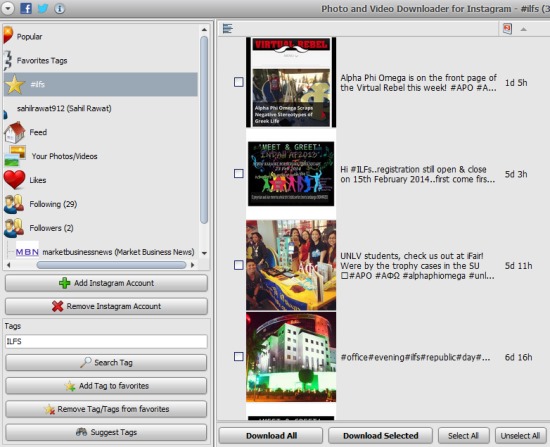Open the Meet & Greet thumbnail

tap(291, 174)
